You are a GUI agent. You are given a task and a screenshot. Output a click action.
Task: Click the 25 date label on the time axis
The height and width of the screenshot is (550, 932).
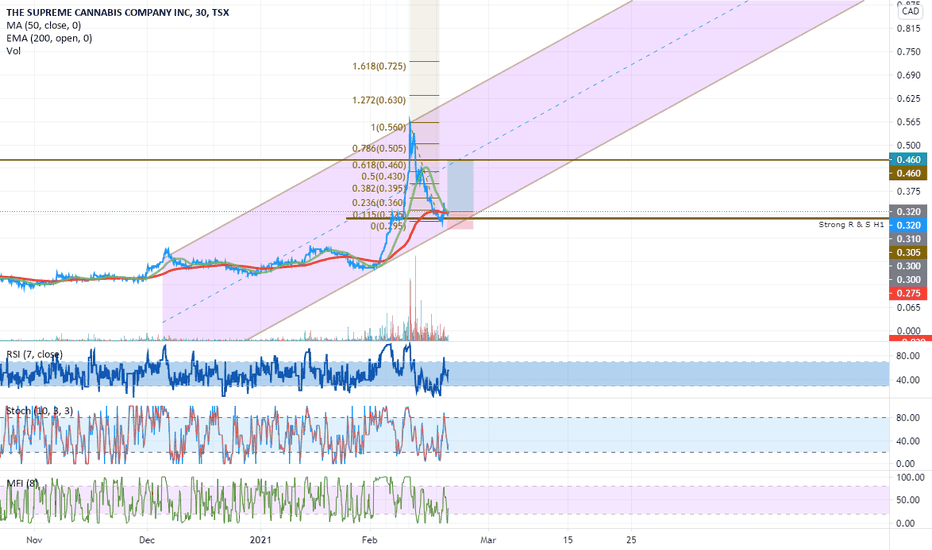tap(631, 540)
